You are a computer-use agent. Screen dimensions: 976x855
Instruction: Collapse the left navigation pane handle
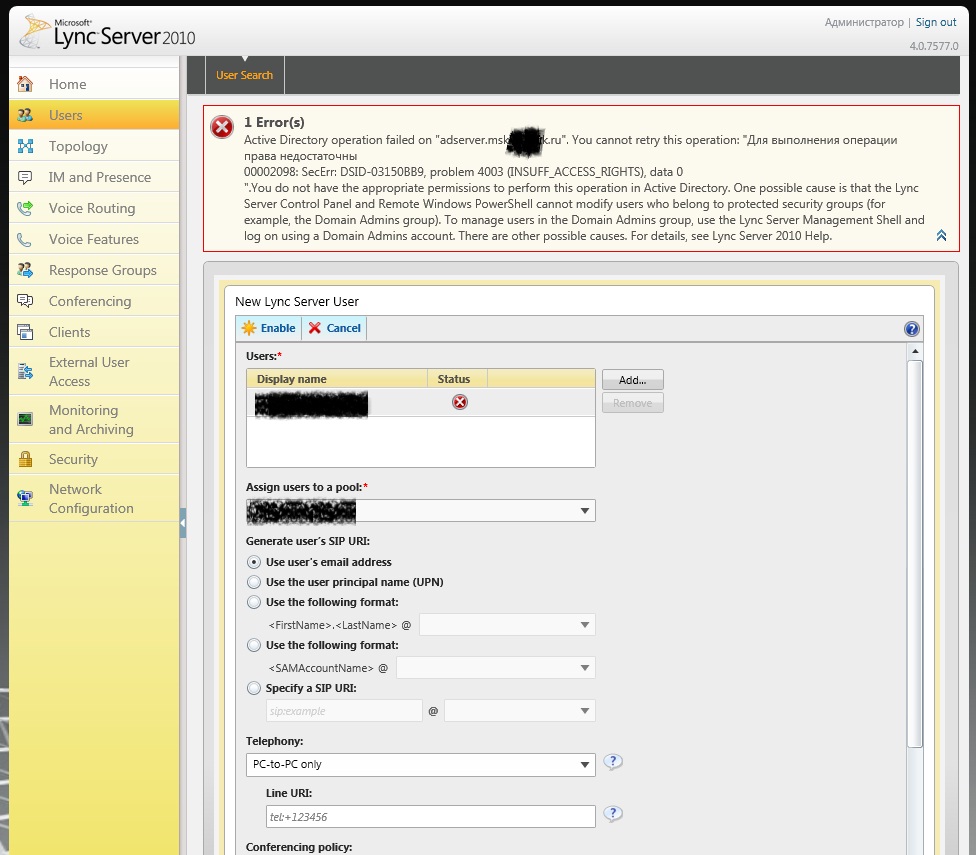point(183,523)
